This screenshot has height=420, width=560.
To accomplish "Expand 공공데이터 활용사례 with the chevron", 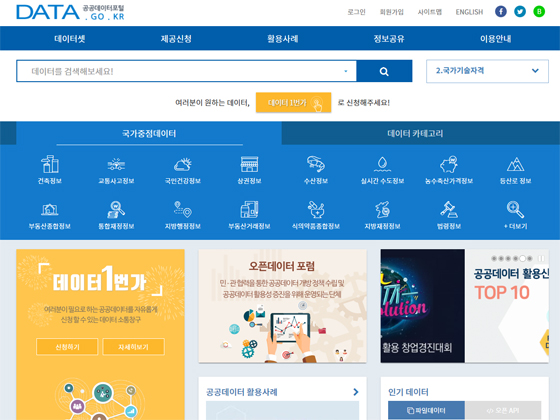I will click(356, 392).
